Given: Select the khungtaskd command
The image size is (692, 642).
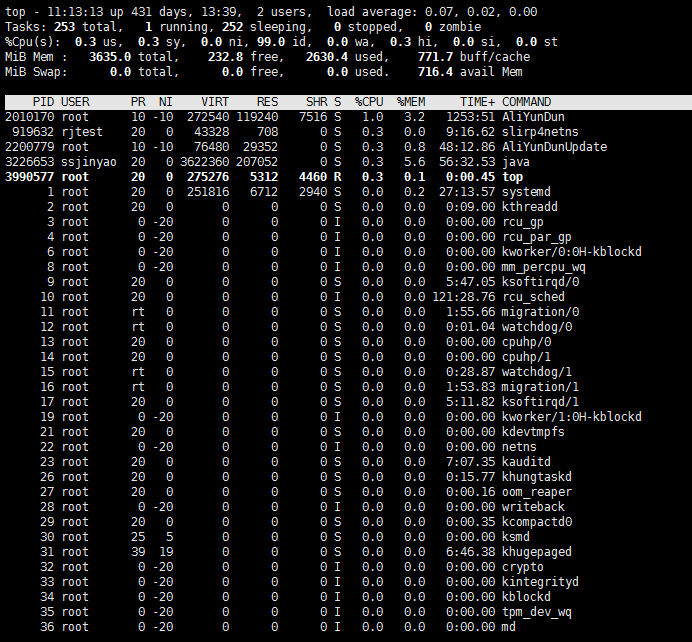Looking at the screenshot, I should click(x=537, y=477).
